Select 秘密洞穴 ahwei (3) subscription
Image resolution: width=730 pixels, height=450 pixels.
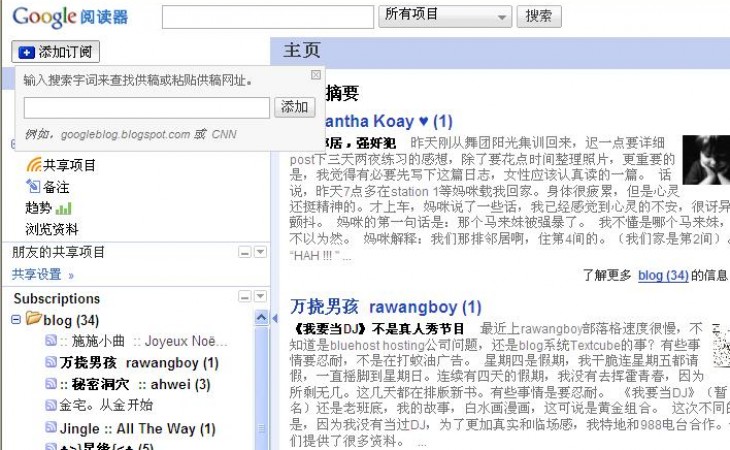(x=135, y=384)
